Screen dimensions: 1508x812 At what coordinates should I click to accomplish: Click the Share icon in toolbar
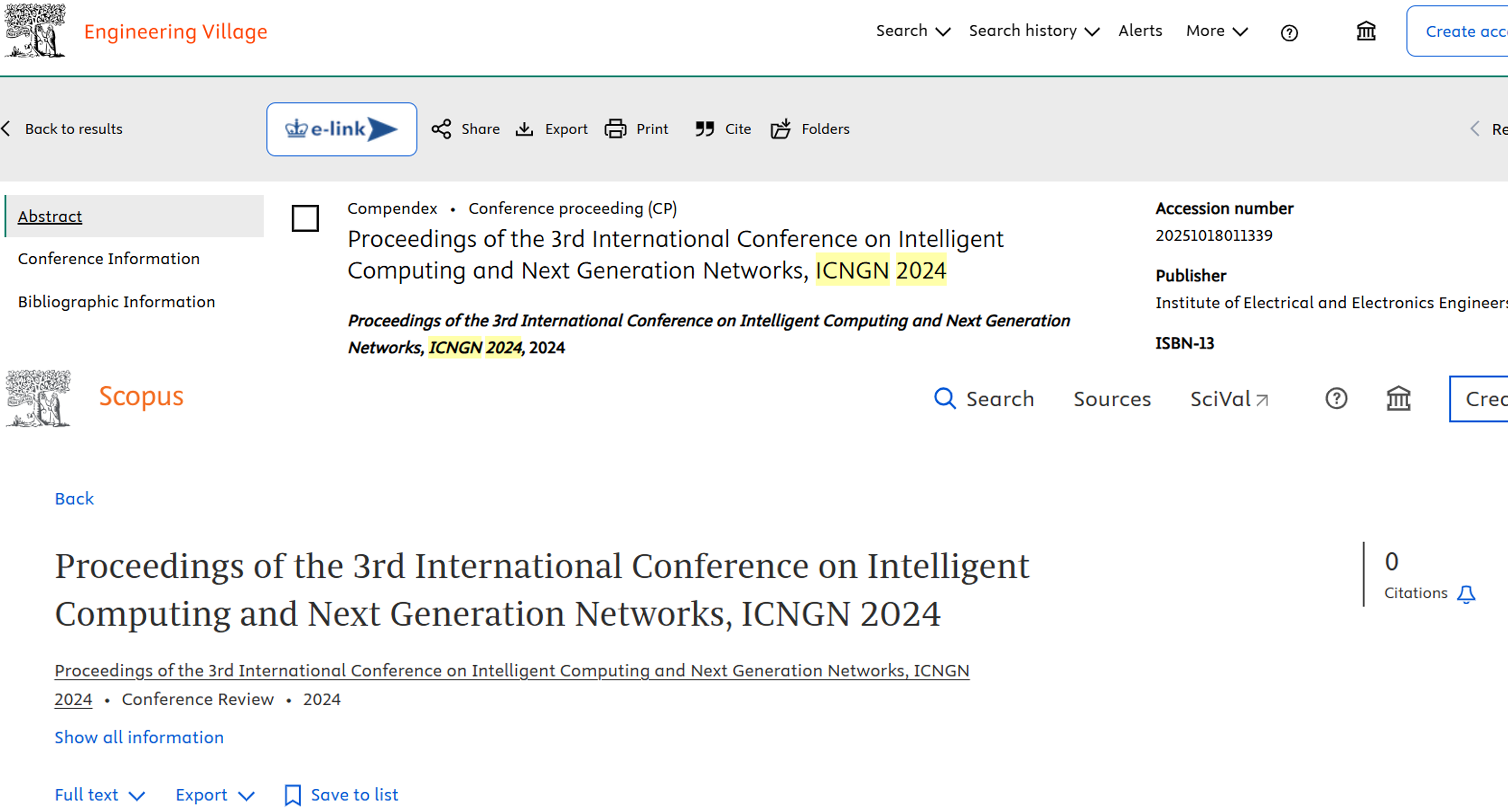(x=441, y=129)
